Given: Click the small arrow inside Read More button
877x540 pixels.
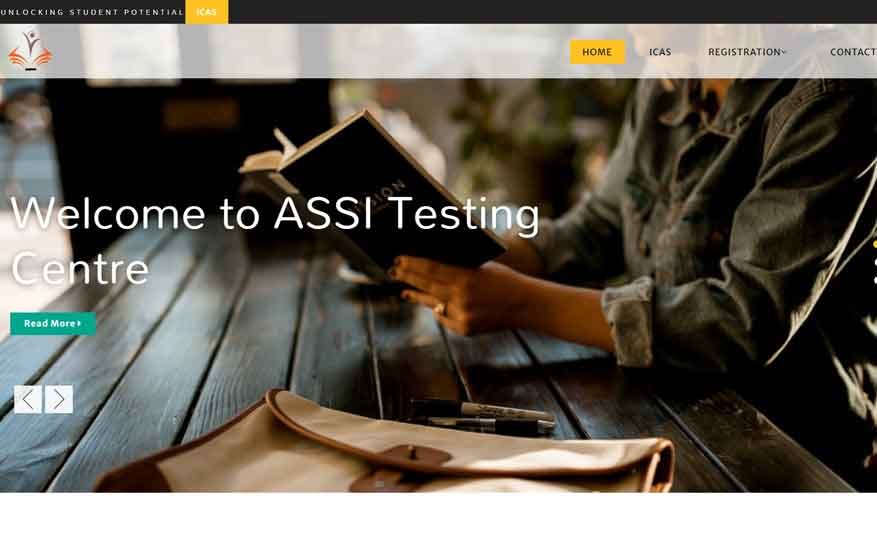Looking at the screenshot, I should (x=79, y=323).
